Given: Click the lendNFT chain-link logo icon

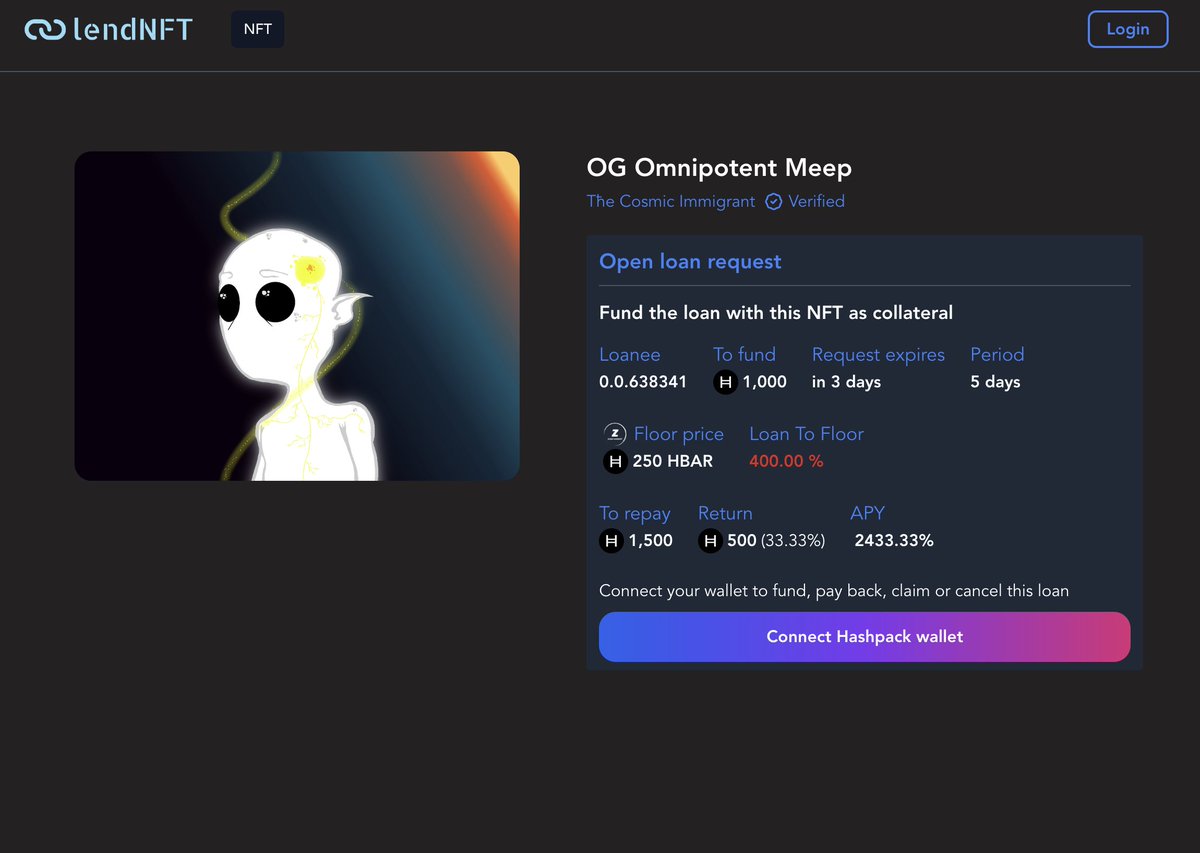Looking at the screenshot, I should (x=45, y=30).
